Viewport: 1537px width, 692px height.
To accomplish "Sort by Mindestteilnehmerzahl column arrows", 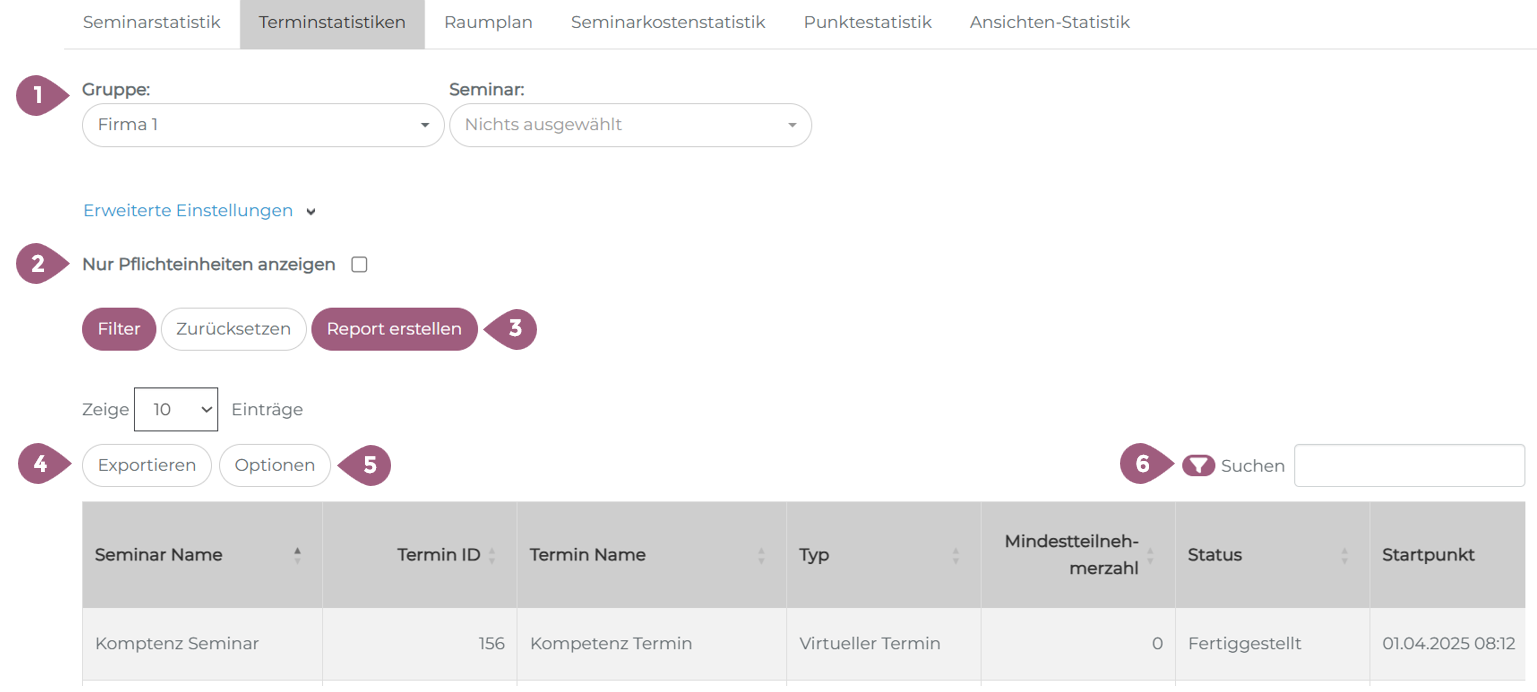I will coord(1150,555).
